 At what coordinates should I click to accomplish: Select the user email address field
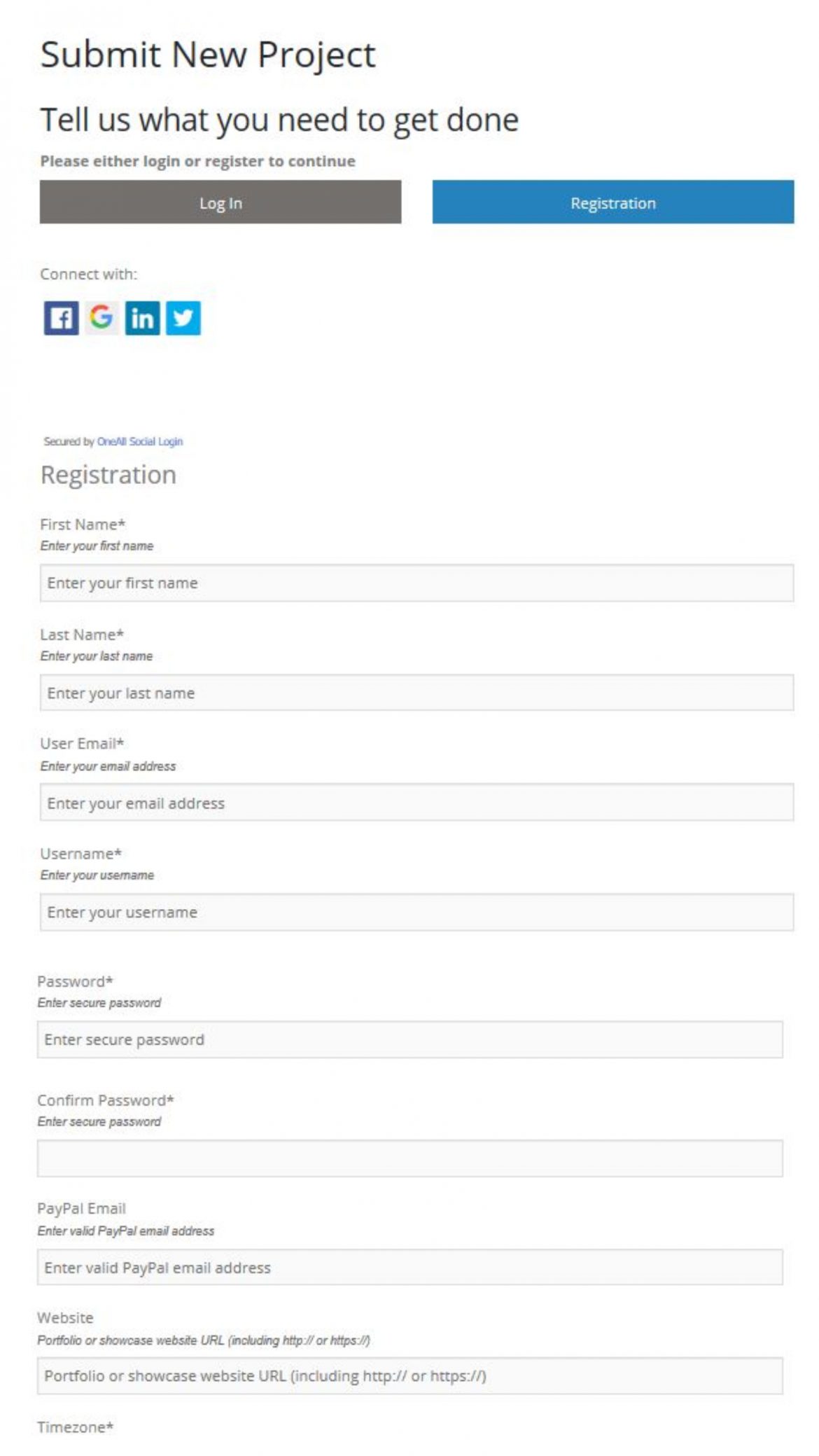(416, 803)
